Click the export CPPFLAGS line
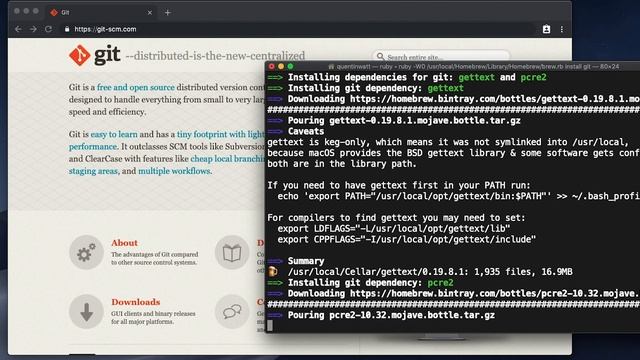 [407, 240]
